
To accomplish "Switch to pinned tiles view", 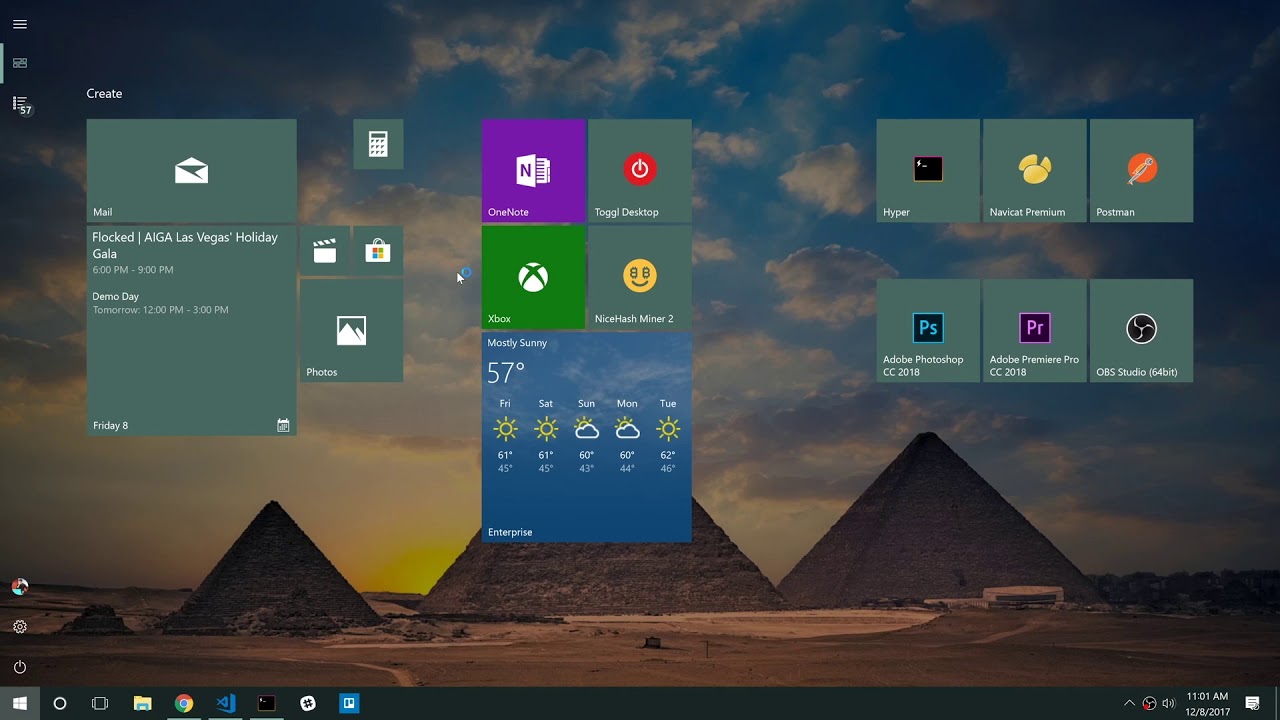I will point(20,63).
